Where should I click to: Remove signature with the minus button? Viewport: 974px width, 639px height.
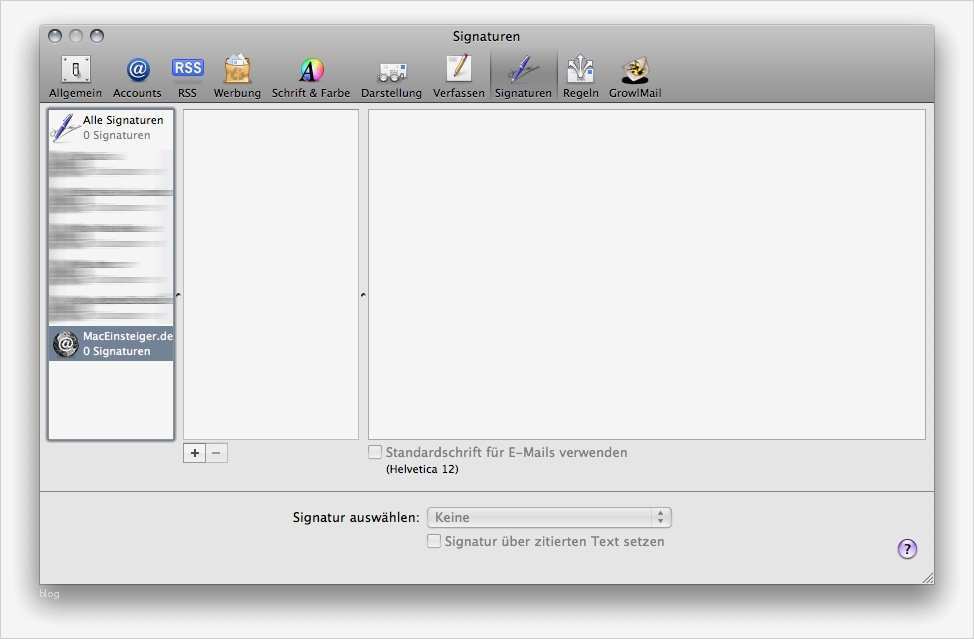(216, 453)
